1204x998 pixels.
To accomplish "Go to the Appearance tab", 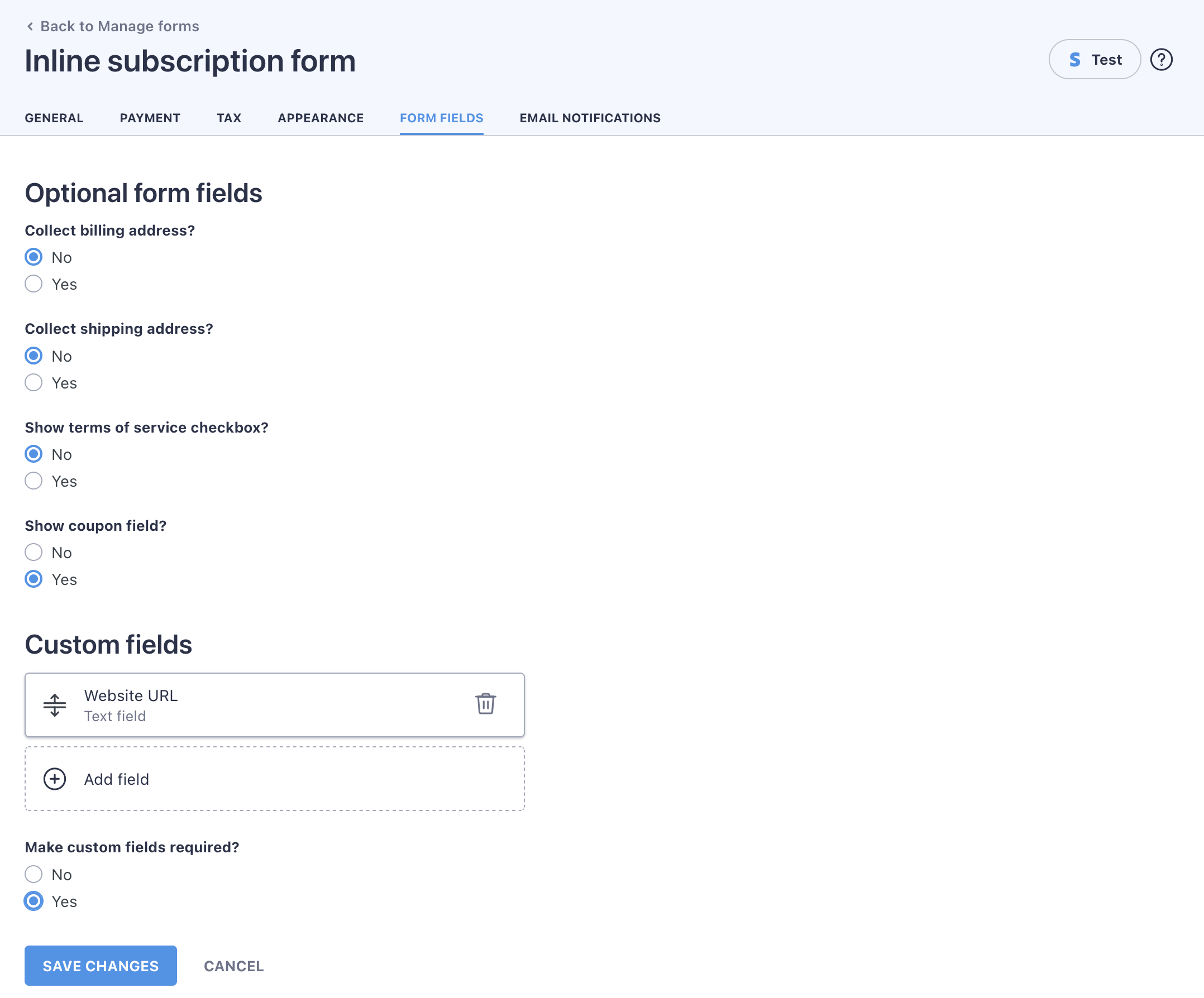I will click(321, 118).
